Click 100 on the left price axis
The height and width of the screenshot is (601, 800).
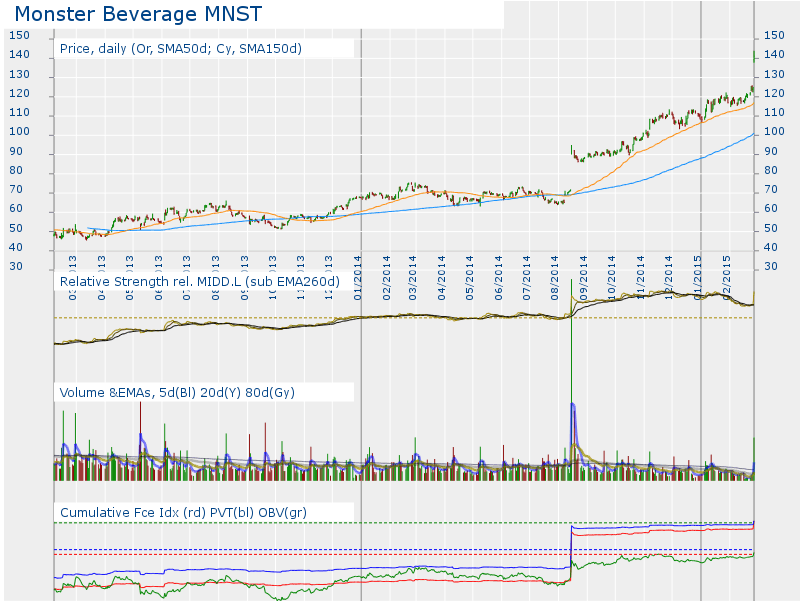click(x=19, y=132)
